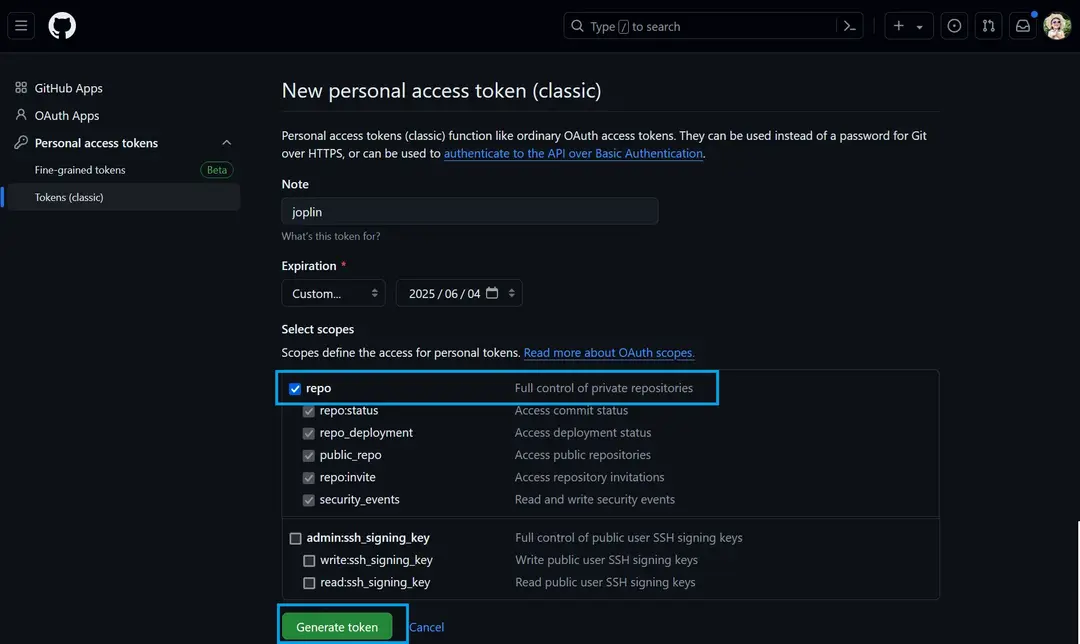The width and height of the screenshot is (1080, 644).
Task: Check the write:ssh_signing_key checkbox
Action: coord(309,561)
